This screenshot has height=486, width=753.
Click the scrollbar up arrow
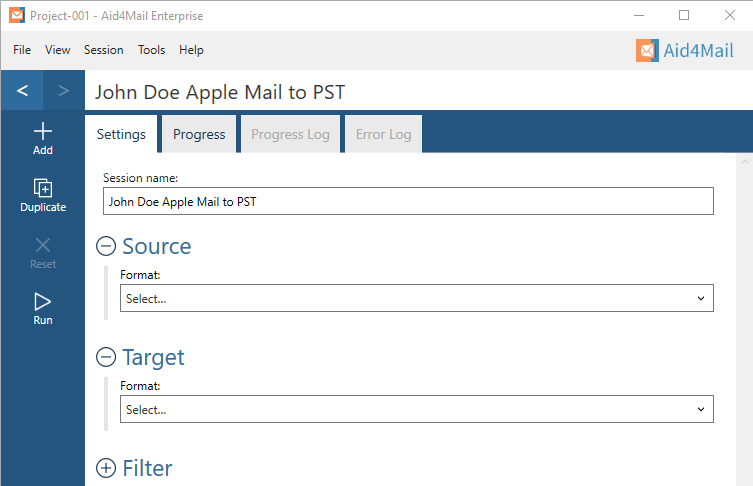coord(745,162)
